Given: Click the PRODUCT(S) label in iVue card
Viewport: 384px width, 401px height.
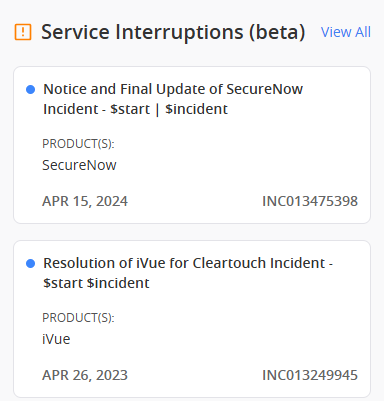Looking at the screenshot, I should (x=78, y=318).
